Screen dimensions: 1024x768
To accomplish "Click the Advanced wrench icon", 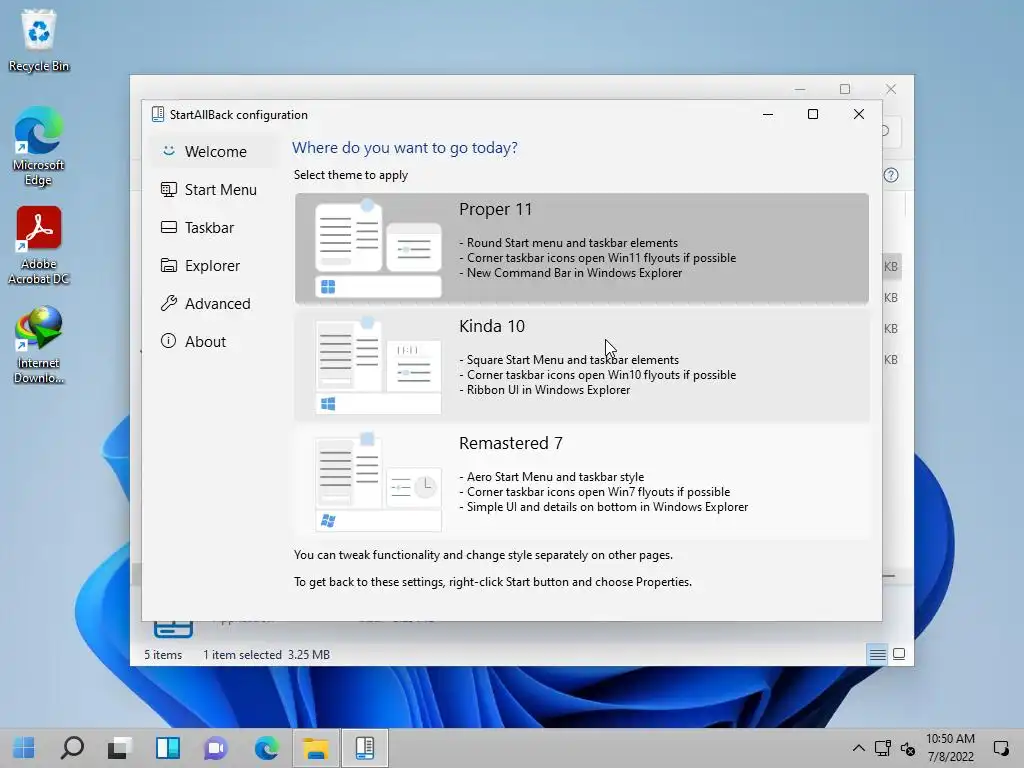I will (x=168, y=303).
